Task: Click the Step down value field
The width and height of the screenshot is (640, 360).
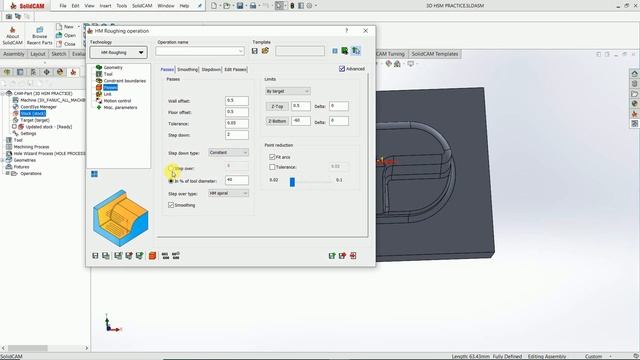Action: click(237, 135)
